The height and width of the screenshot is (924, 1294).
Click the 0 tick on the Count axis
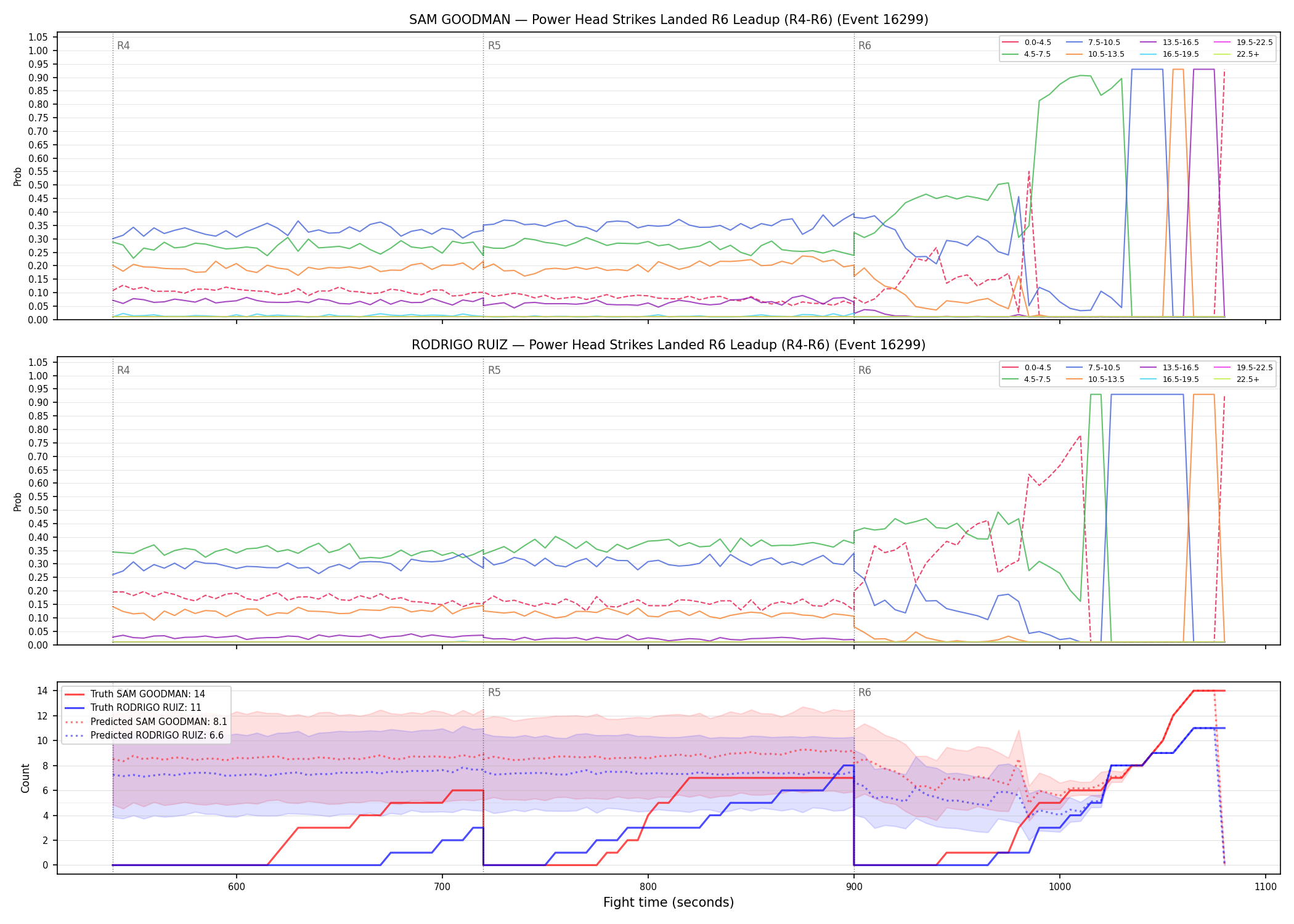click(46, 865)
